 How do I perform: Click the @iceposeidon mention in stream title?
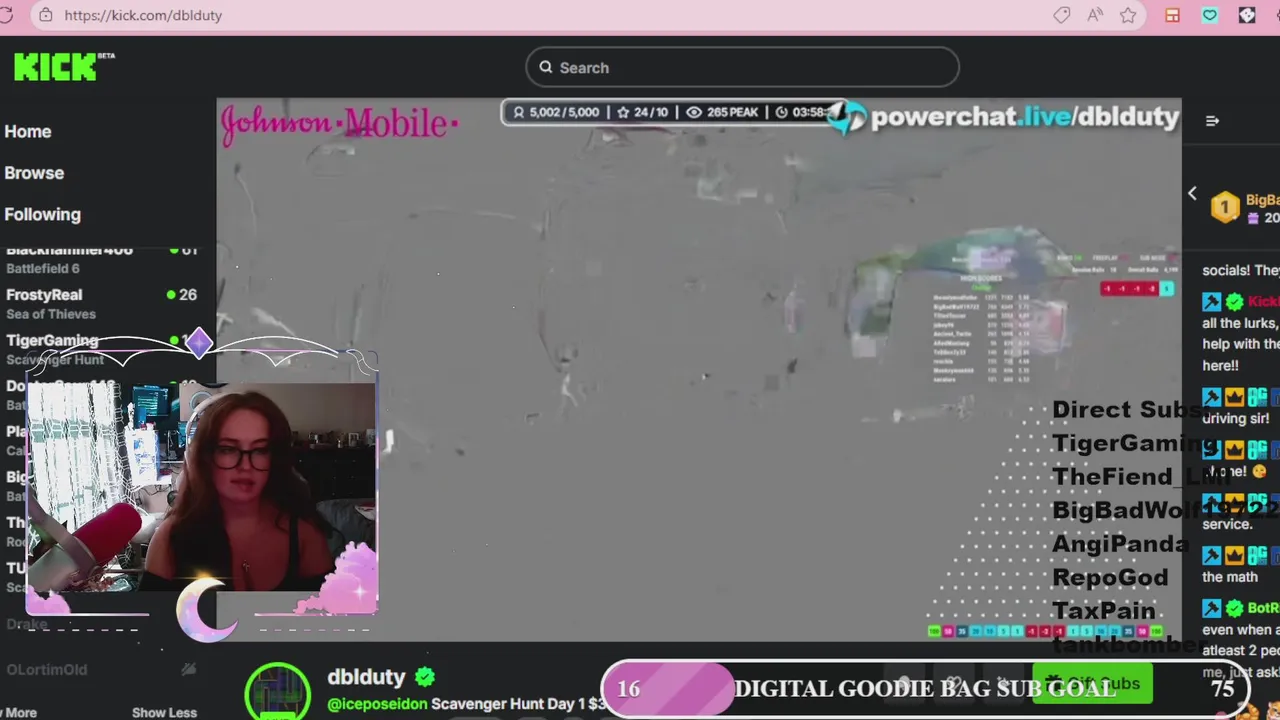[x=377, y=704]
